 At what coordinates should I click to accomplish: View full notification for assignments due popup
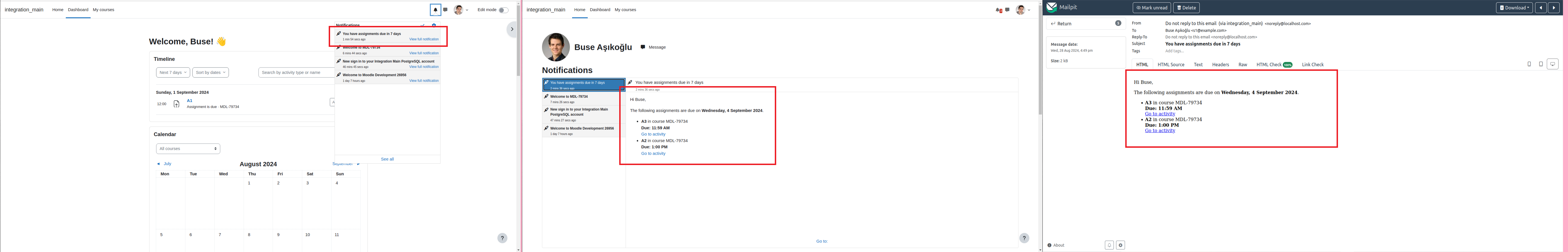tap(424, 39)
